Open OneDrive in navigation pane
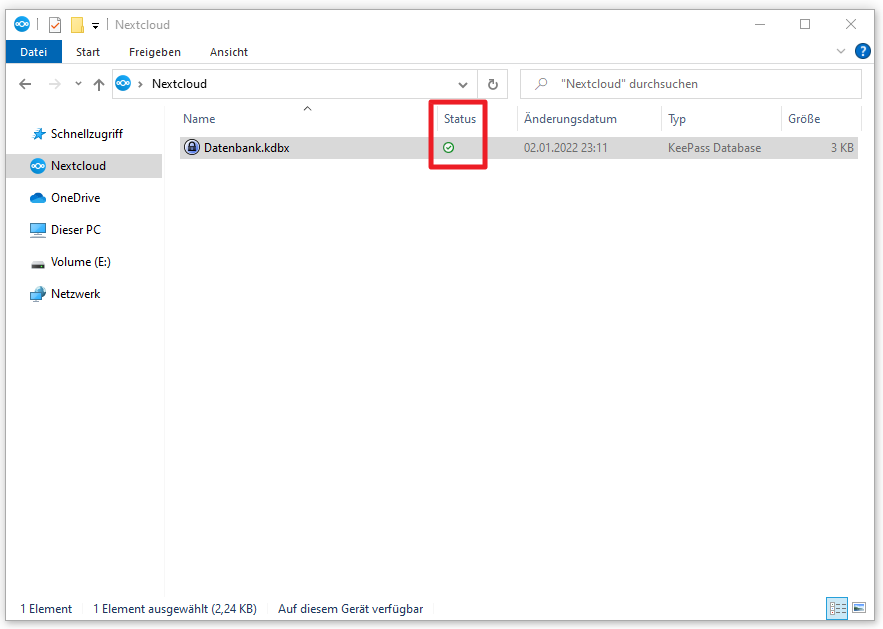This screenshot has width=883, height=629. 75,198
